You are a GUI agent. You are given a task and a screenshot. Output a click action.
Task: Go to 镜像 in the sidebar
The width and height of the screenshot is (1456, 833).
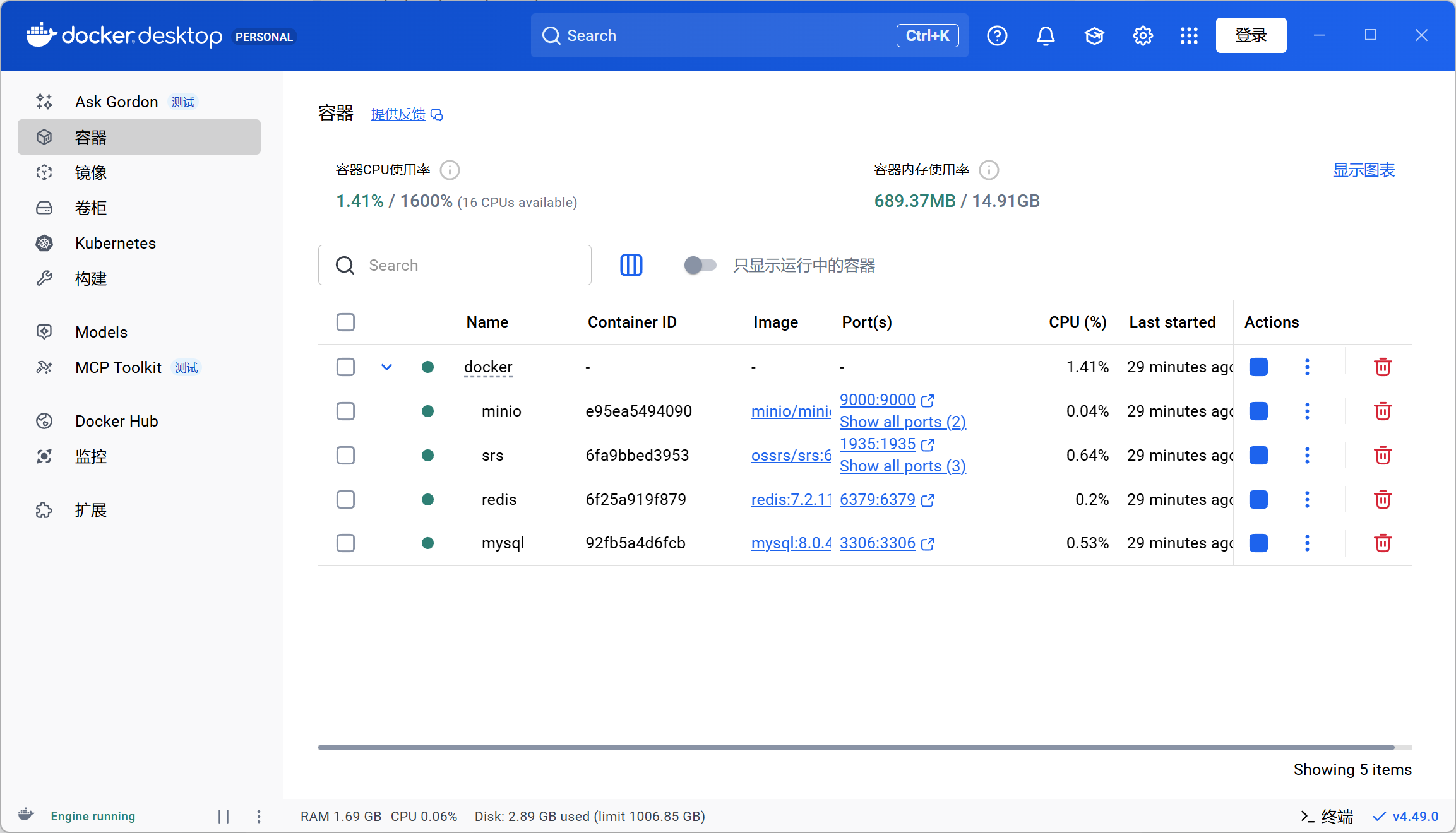tap(90, 172)
